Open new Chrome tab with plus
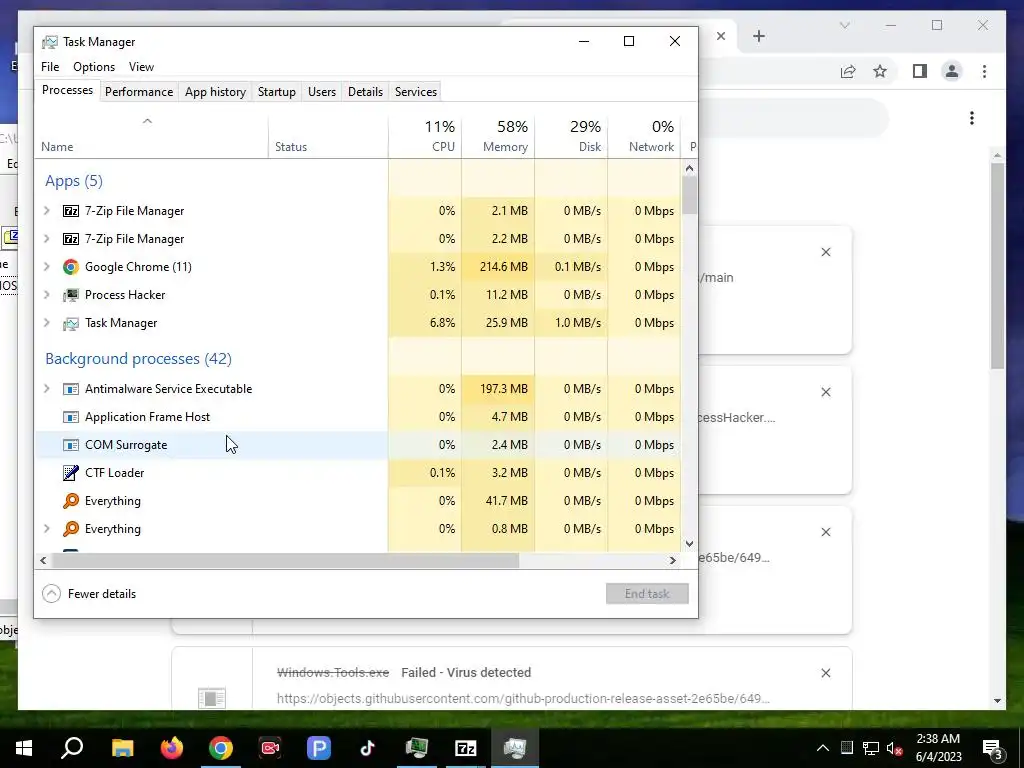Viewport: 1024px width, 768px height. pos(759,36)
